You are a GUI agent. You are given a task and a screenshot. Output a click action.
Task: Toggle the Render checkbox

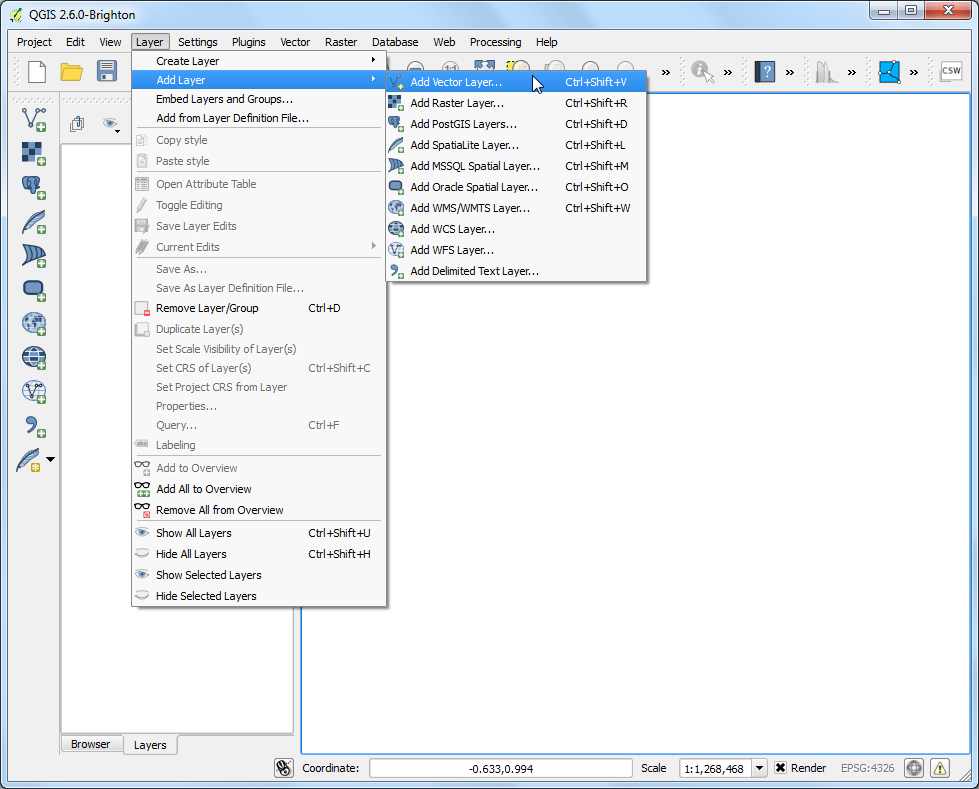point(780,768)
